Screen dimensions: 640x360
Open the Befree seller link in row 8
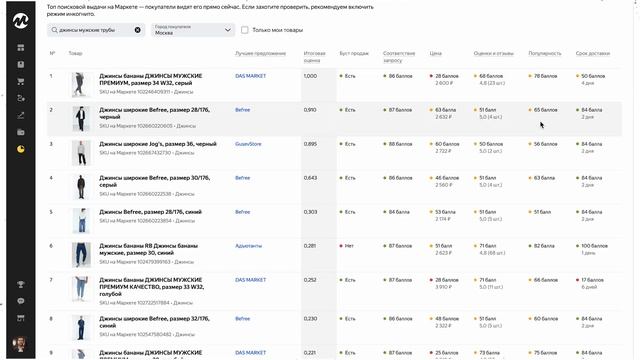[x=242, y=319]
